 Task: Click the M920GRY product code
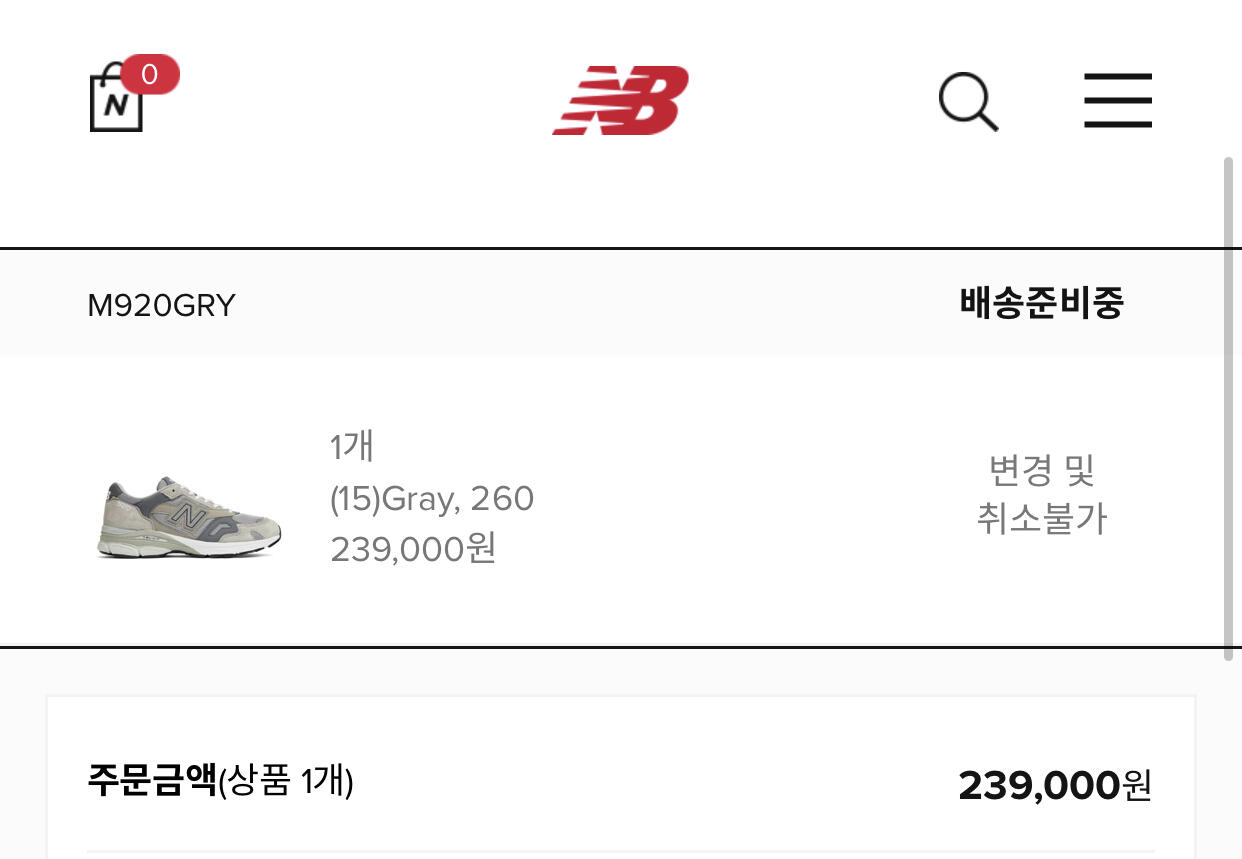[x=161, y=305]
